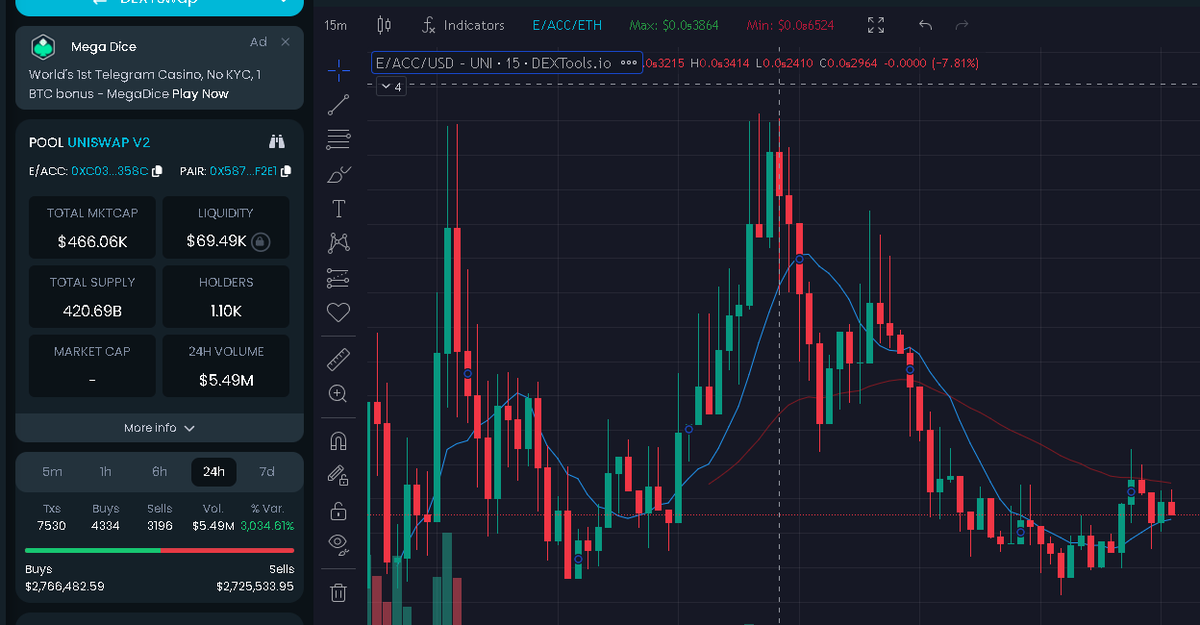Click the Mega Dice logo icon

43,46
